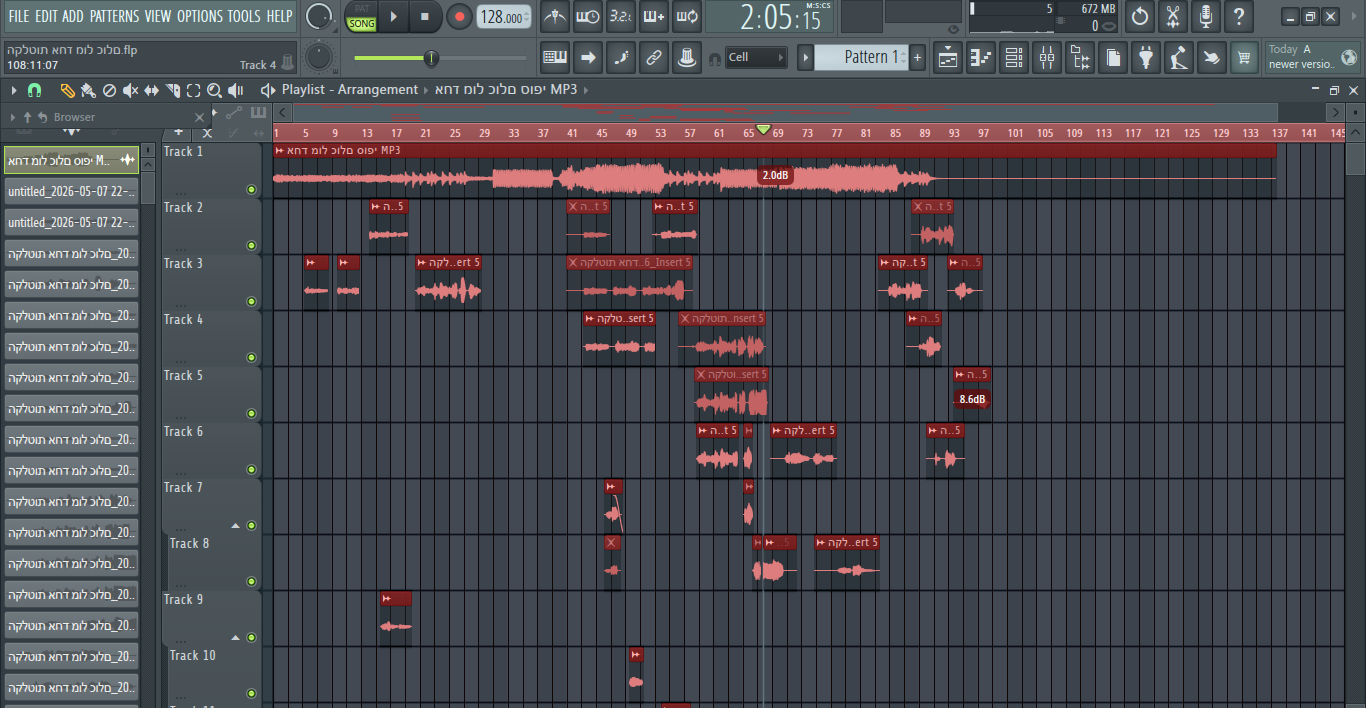
Task: Arm recording with the Record button
Action: pyautogui.click(x=459, y=17)
